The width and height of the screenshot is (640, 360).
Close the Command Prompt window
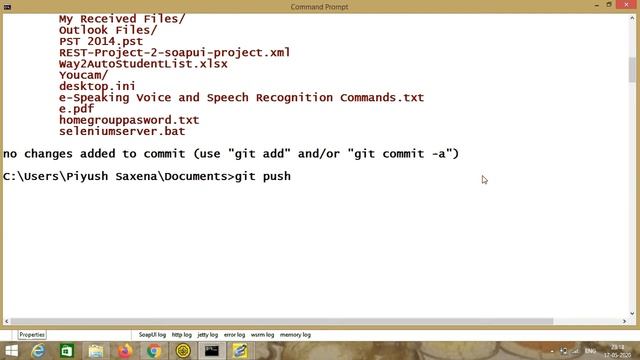627,5
